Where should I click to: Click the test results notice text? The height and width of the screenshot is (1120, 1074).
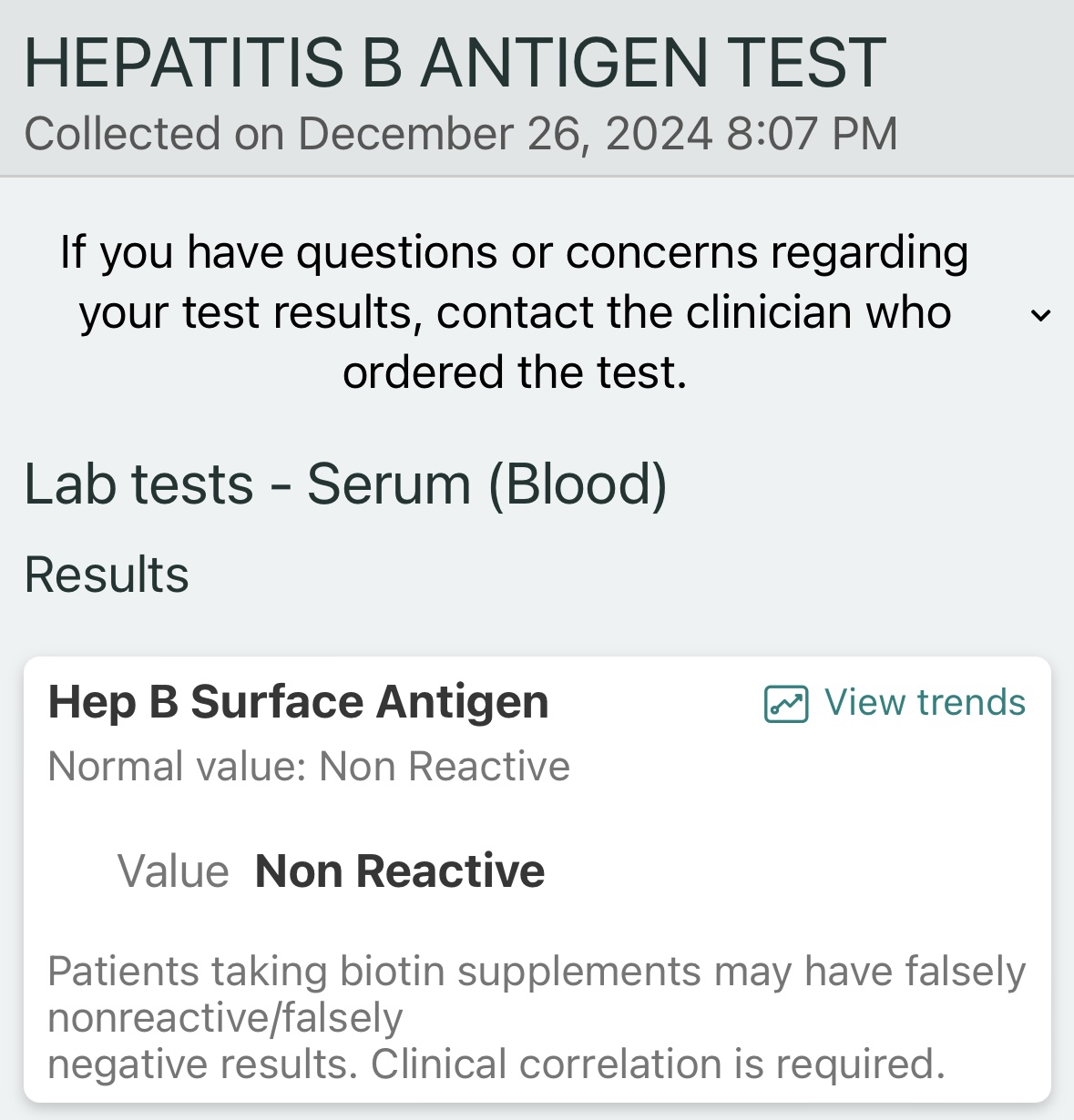coord(515,312)
